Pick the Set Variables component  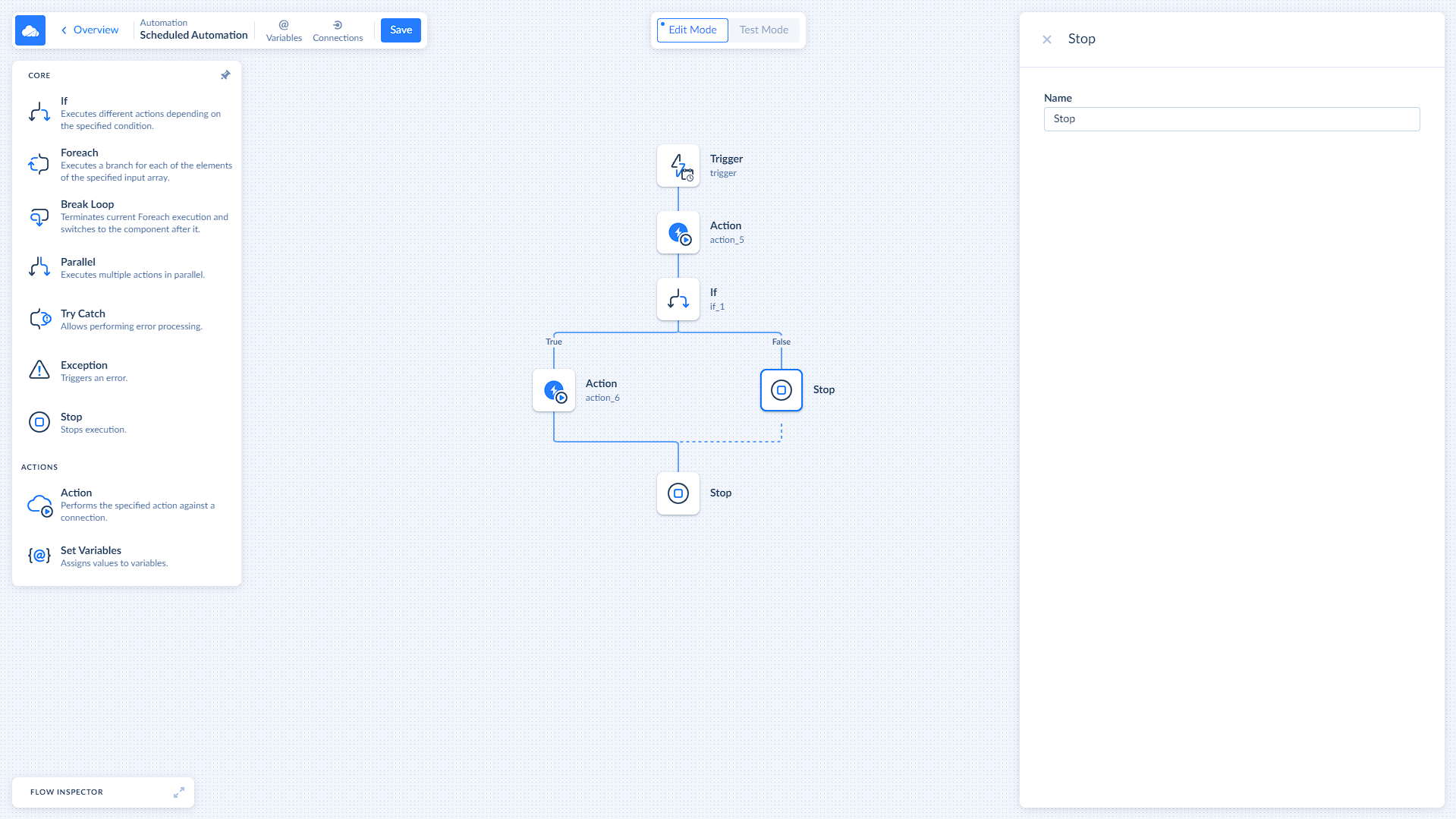(x=39, y=556)
